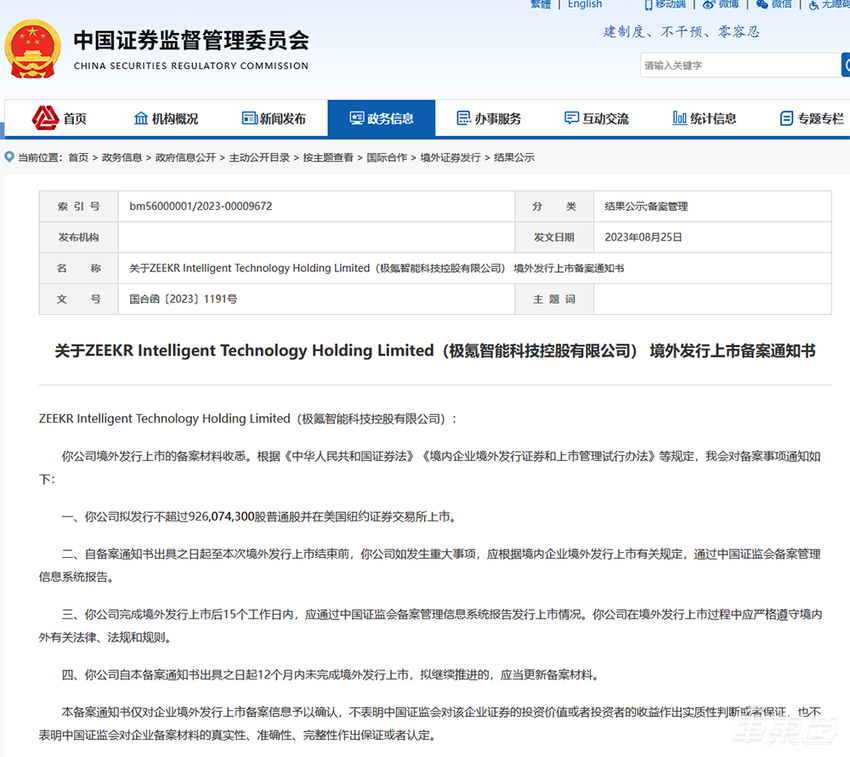Screen dimensions: 850x757
Task: Click the accessibility (无障碍) icon
Action: tap(814, 7)
